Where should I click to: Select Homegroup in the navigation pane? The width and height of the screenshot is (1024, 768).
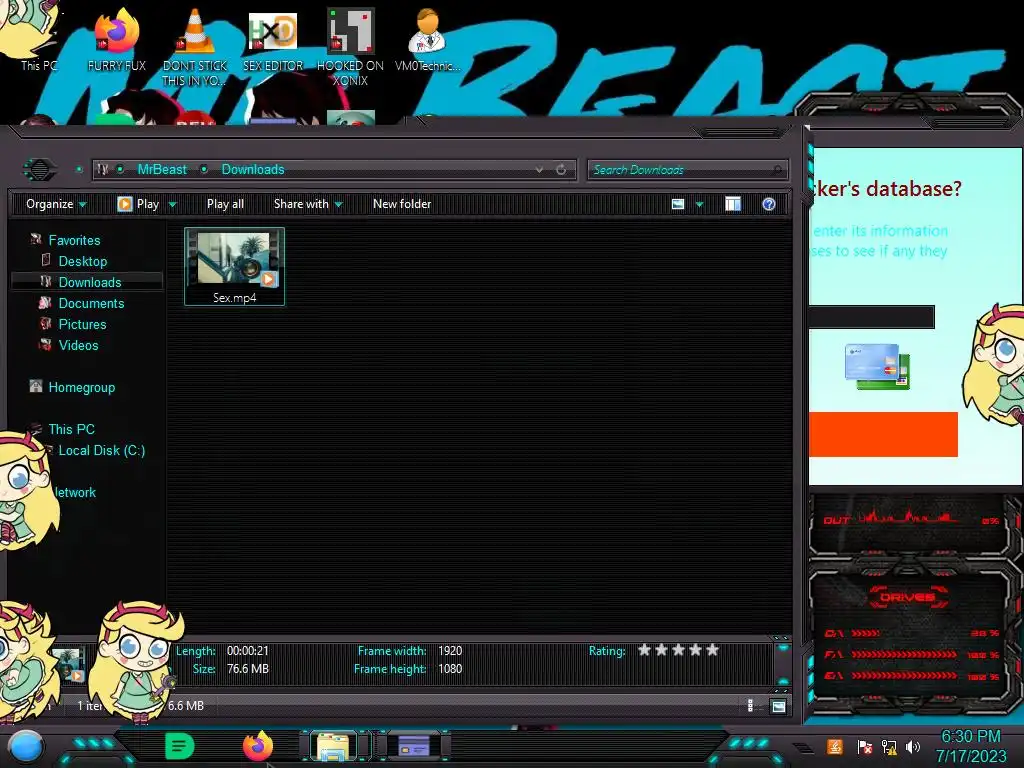click(81, 387)
